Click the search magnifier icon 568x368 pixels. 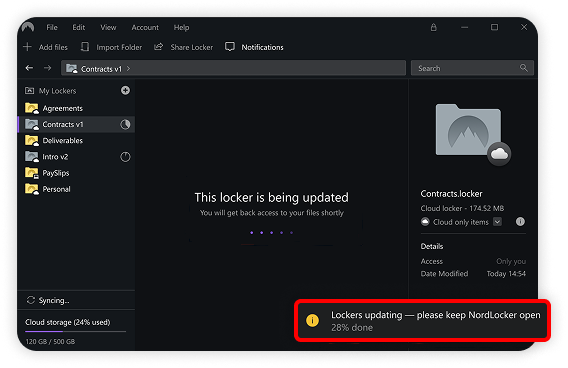tap(523, 68)
